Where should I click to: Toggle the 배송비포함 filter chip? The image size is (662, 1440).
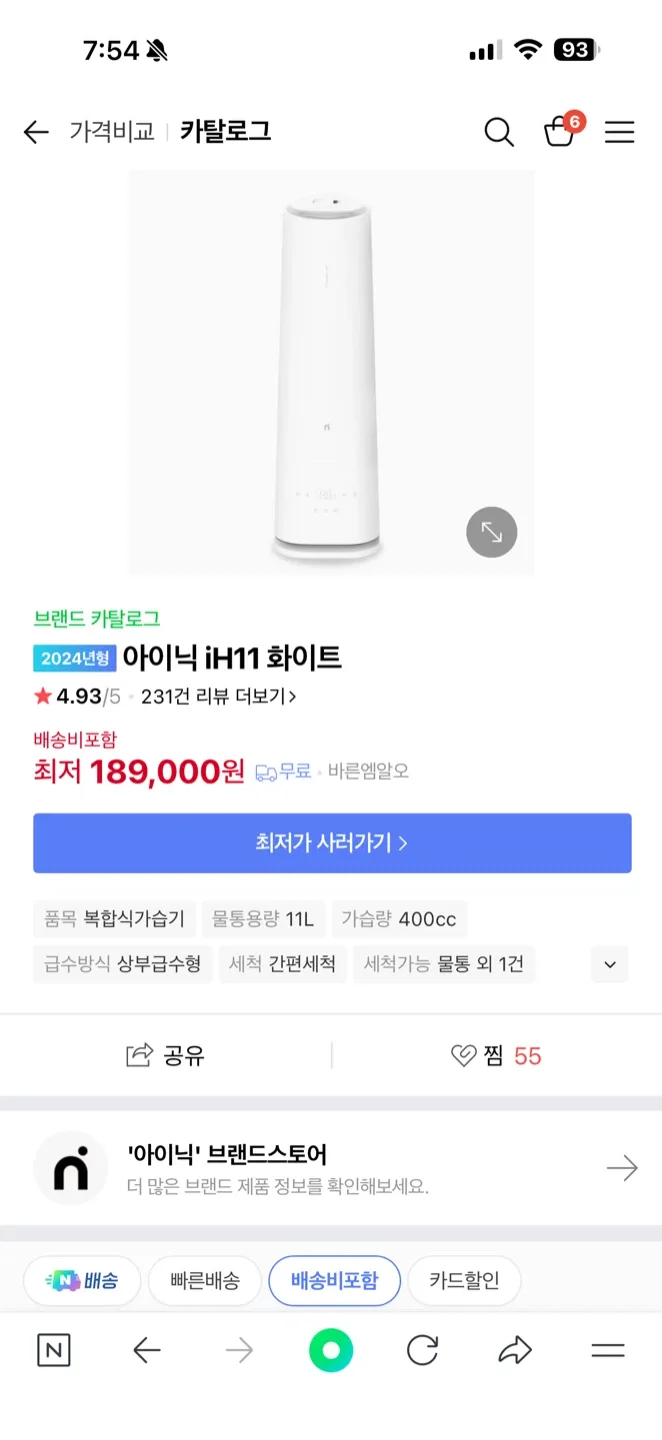tap(334, 1281)
